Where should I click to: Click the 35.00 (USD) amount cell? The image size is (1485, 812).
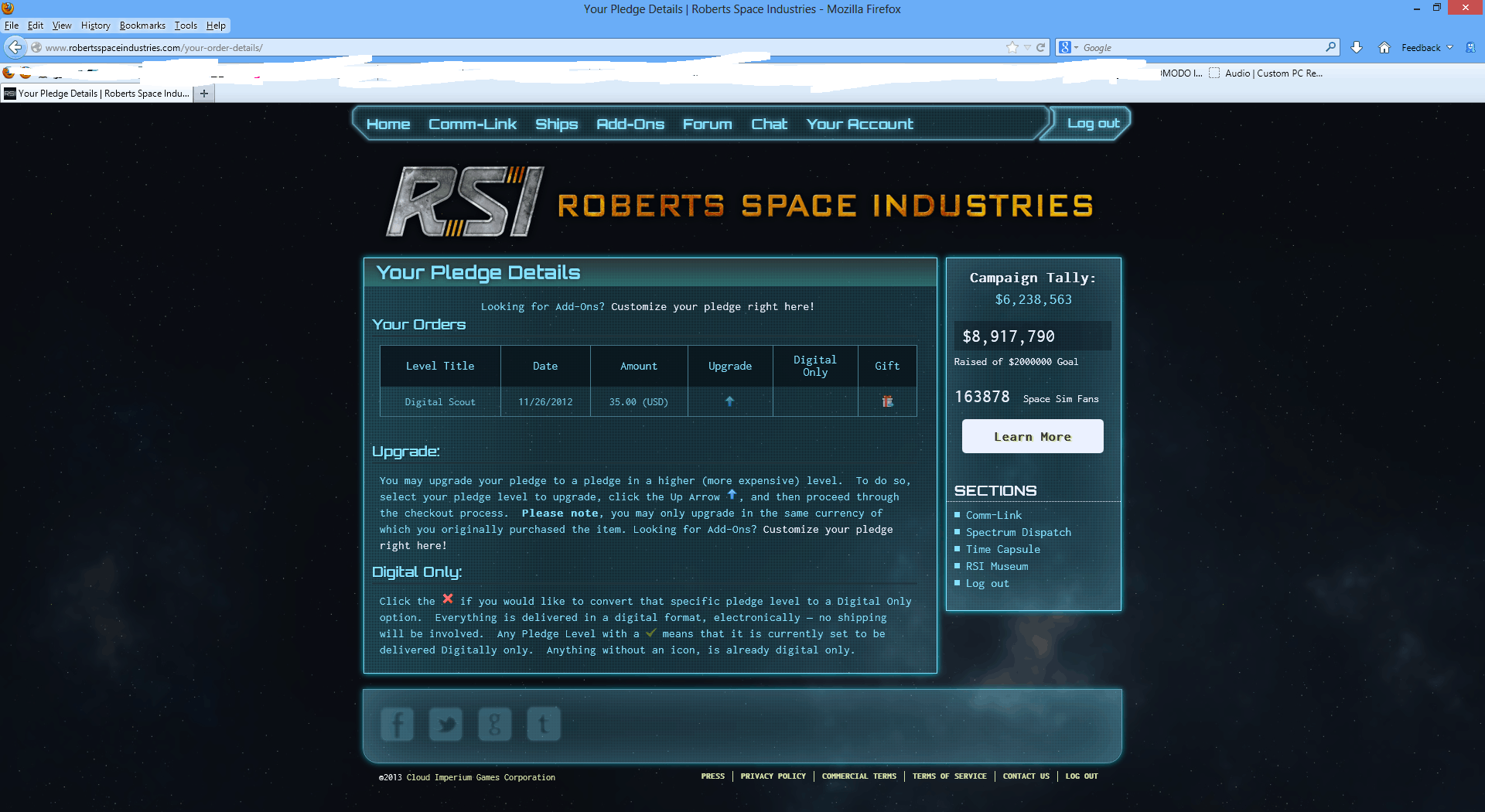[639, 402]
